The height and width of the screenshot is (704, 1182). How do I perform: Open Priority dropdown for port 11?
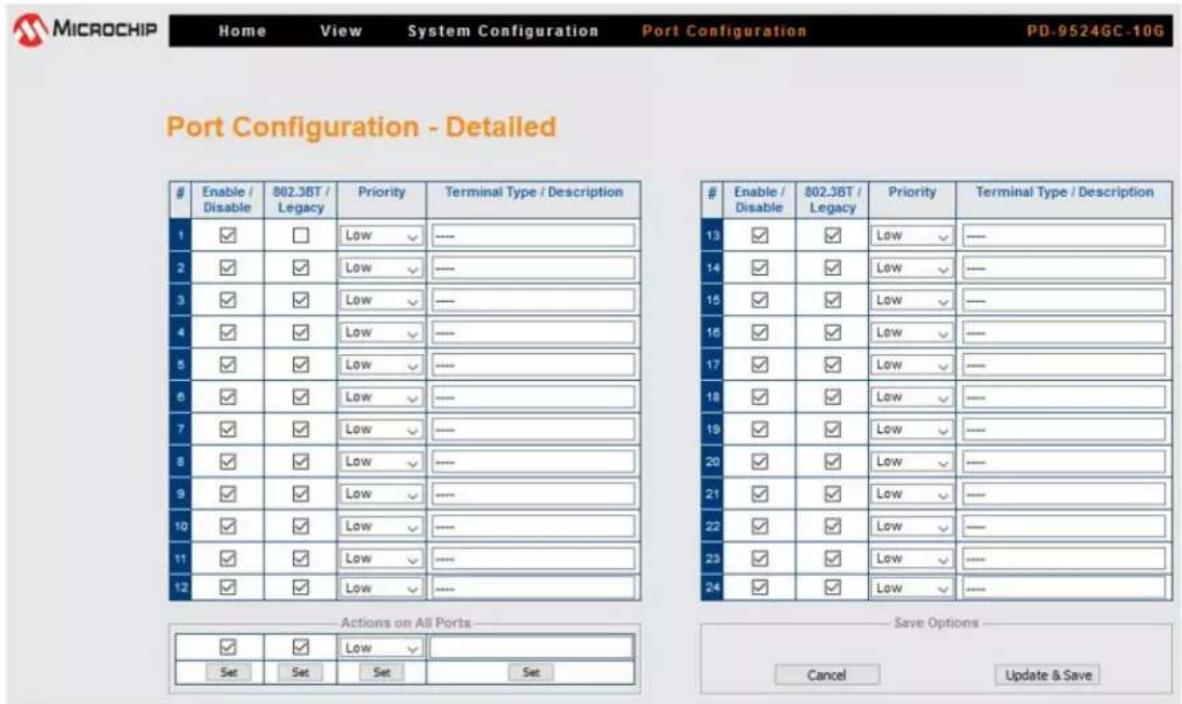click(381, 559)
